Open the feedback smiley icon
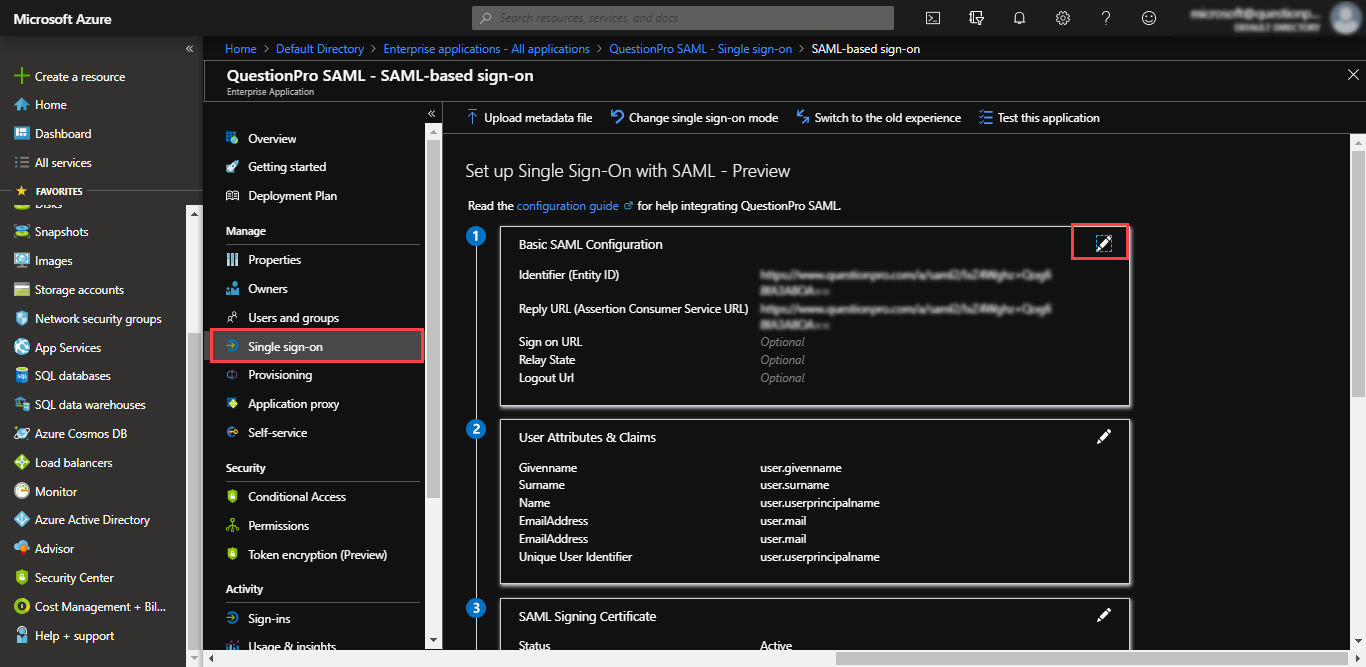 (x=1149, y=18)
